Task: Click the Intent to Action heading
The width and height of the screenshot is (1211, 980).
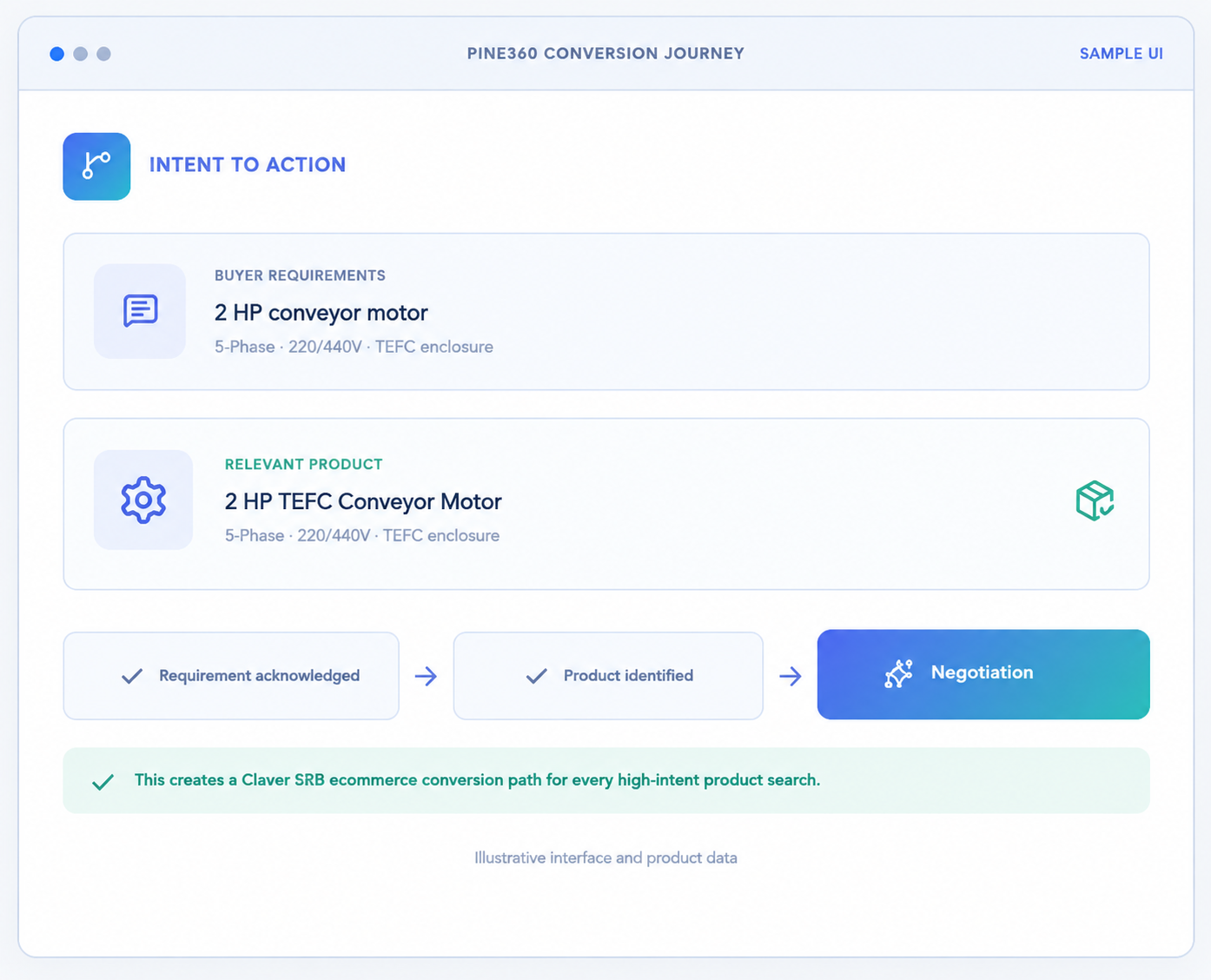Action: [x=248, y=165]
